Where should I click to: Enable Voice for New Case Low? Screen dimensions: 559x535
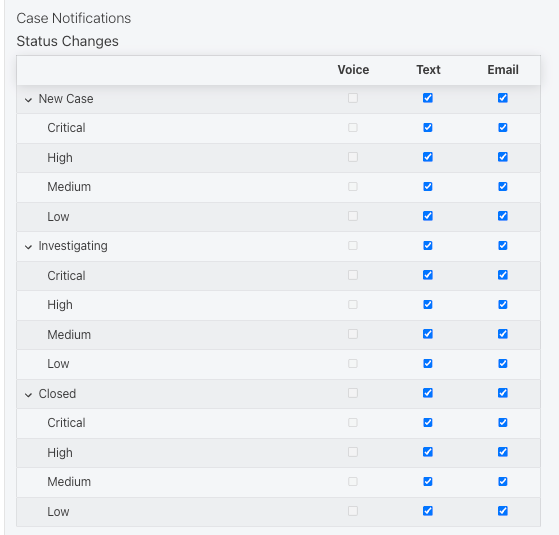coord(353,216)
